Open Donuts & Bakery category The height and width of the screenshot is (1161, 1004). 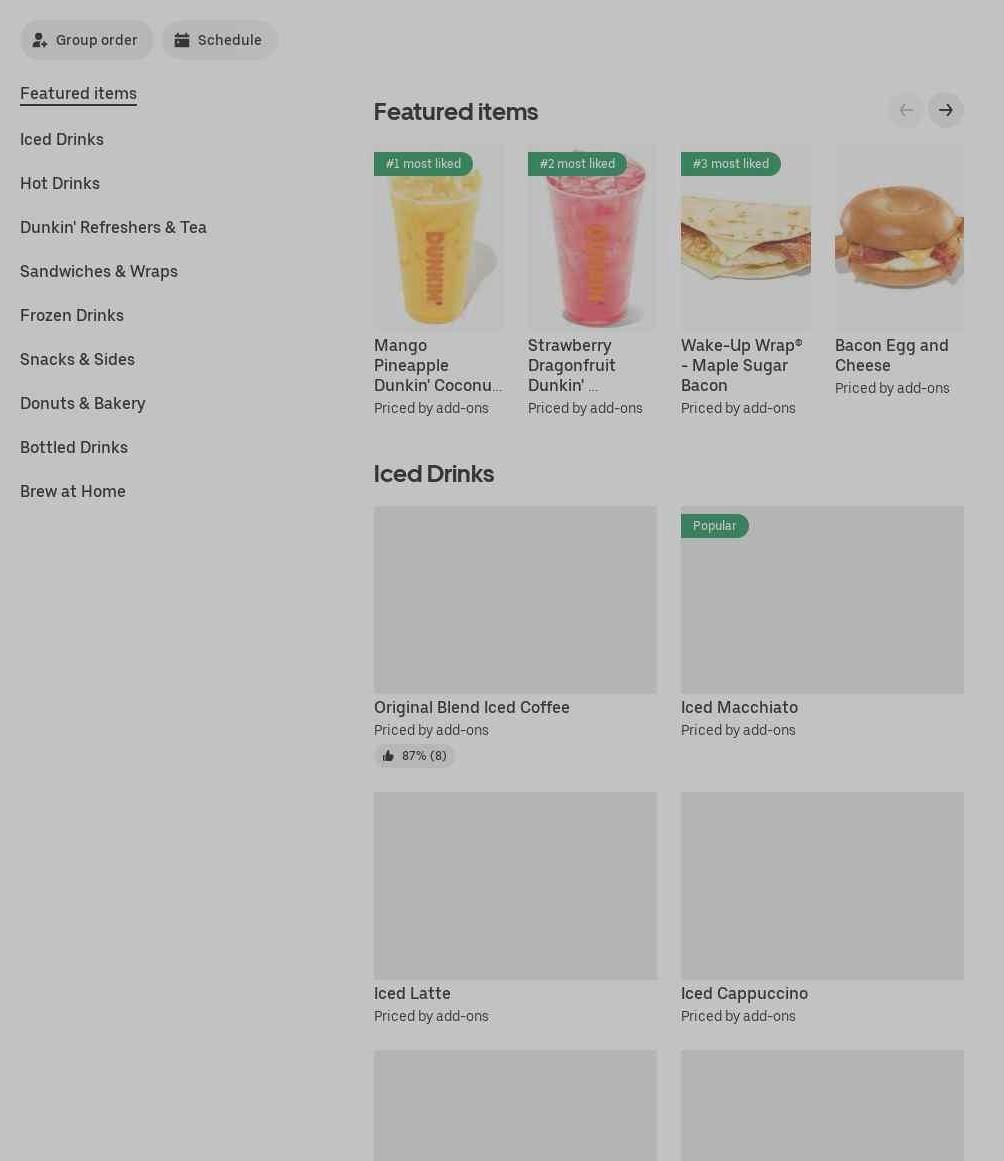(83, 404)
